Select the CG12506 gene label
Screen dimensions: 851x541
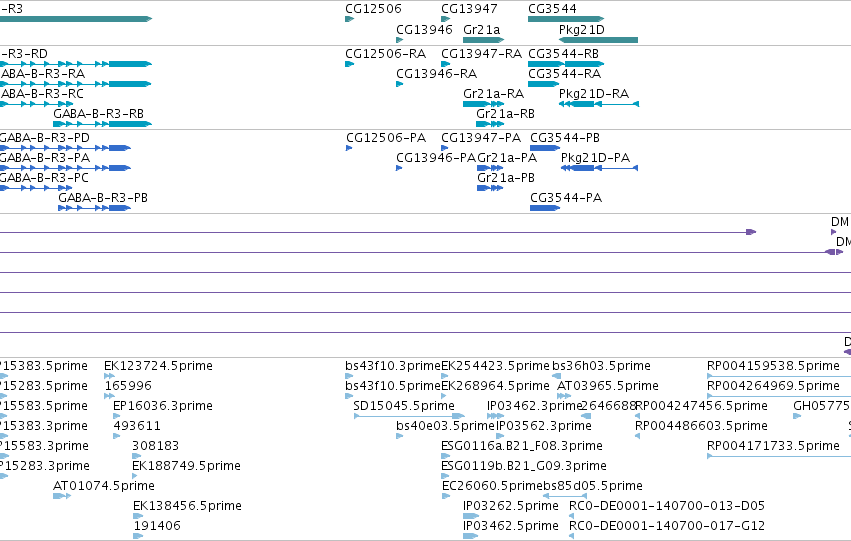click(373, 9)
